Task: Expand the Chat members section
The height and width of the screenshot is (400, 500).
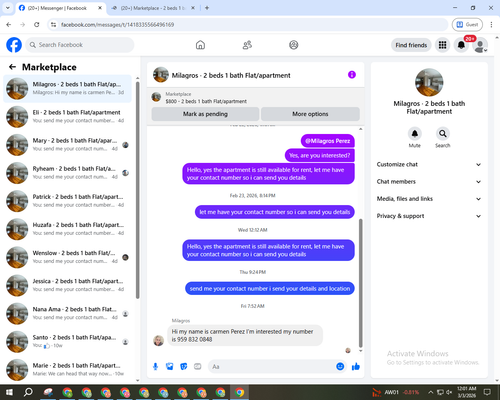Action: (429, 182)
